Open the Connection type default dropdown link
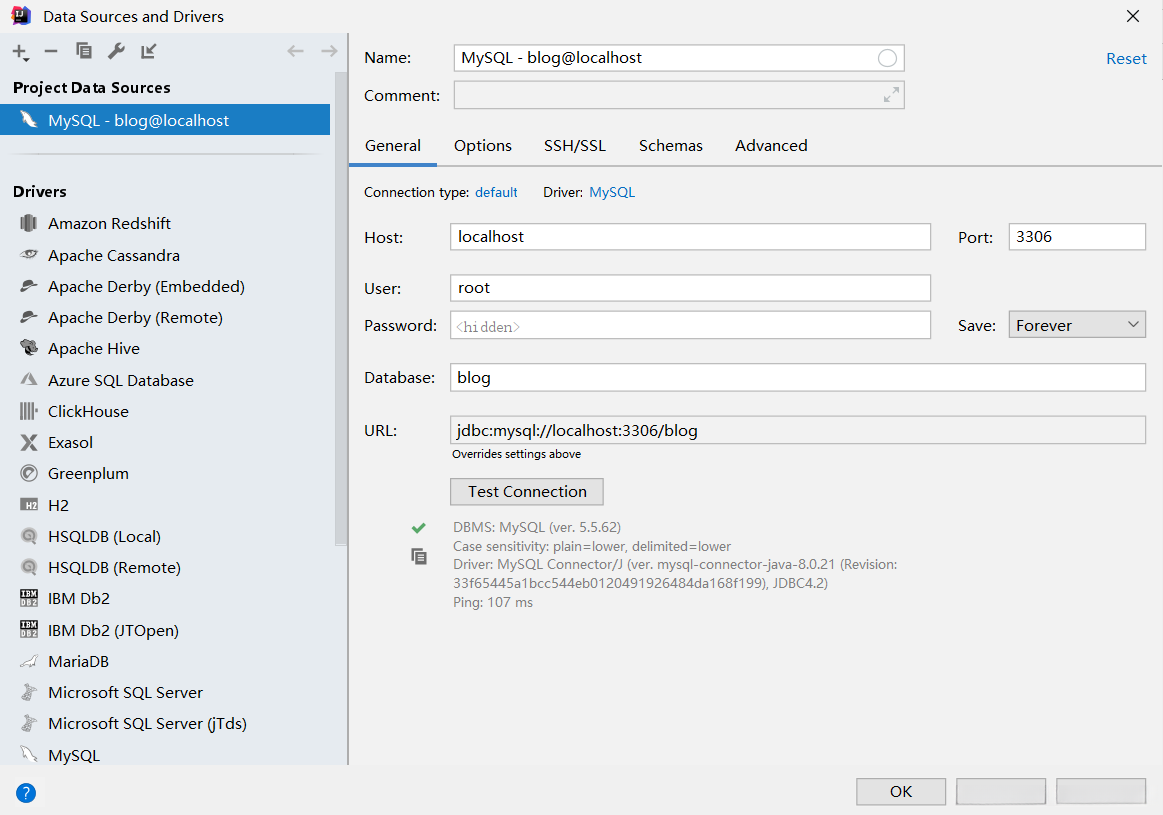 point(496,192)
